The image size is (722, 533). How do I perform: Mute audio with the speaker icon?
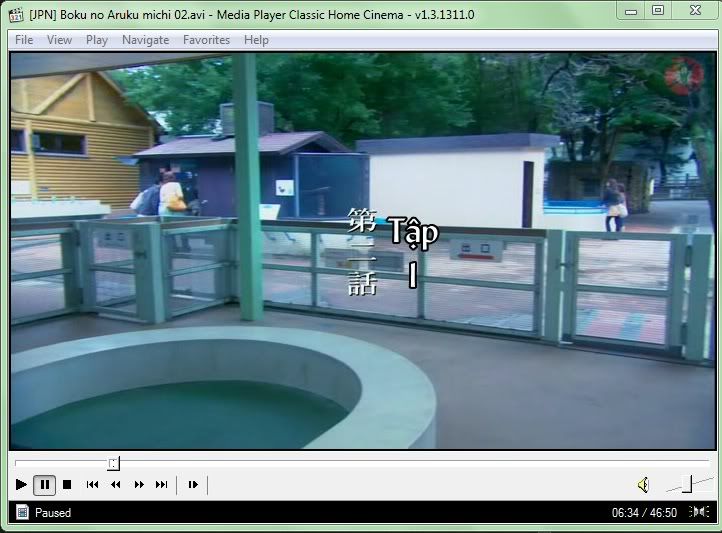click(643, 485)
